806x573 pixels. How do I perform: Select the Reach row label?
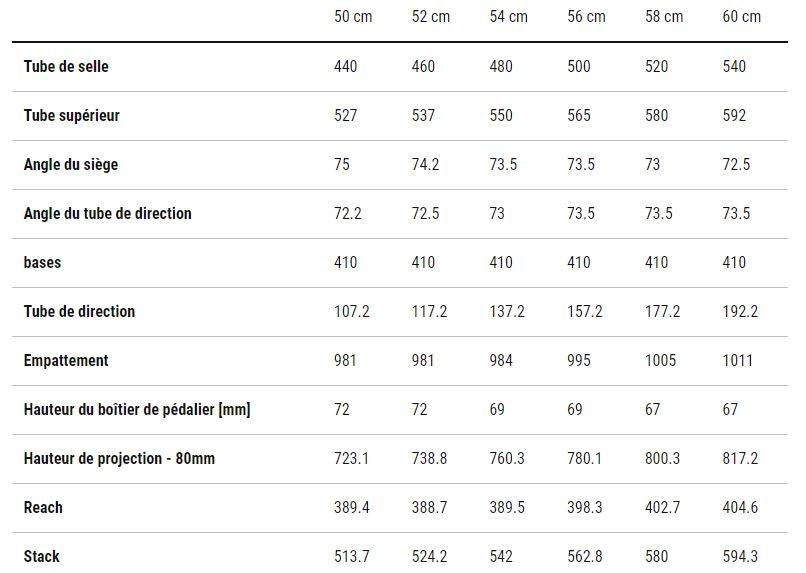(43, 507)
